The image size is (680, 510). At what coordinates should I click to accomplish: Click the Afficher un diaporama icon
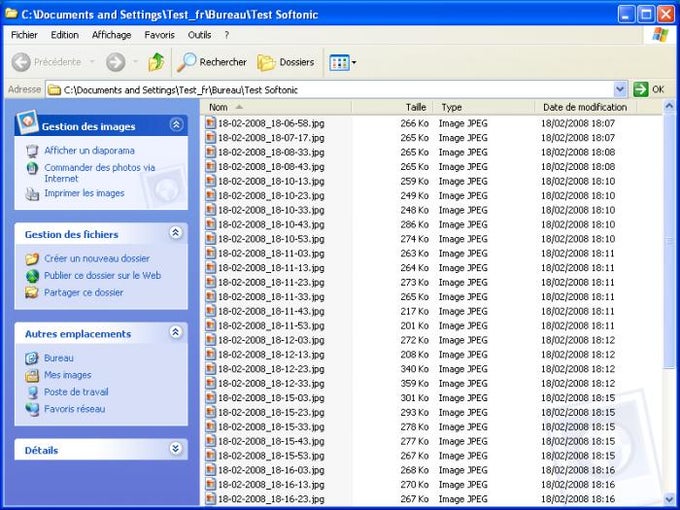point(32,151)
